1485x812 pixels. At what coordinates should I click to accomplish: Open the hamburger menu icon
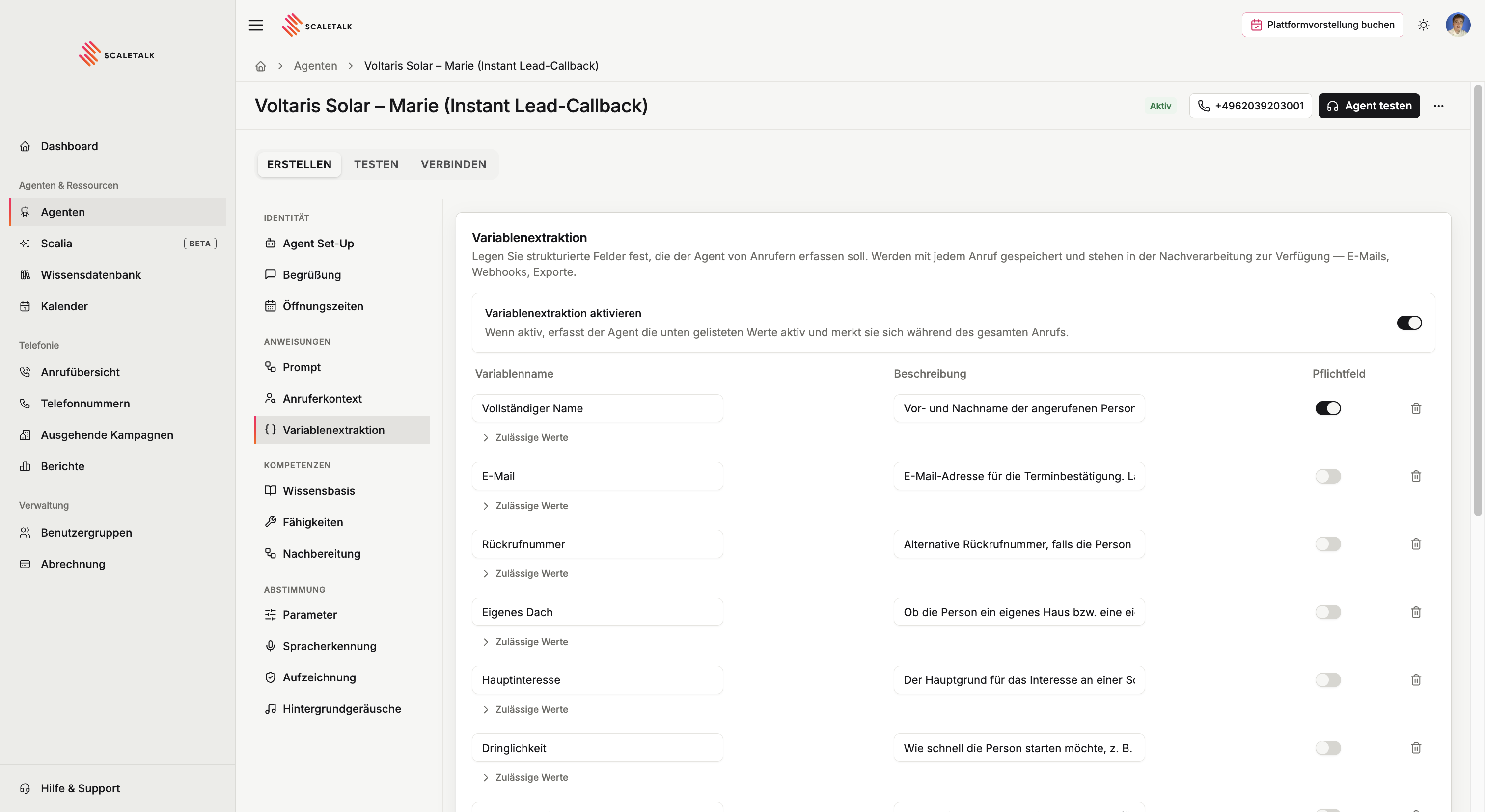click(x=256, y=26)
